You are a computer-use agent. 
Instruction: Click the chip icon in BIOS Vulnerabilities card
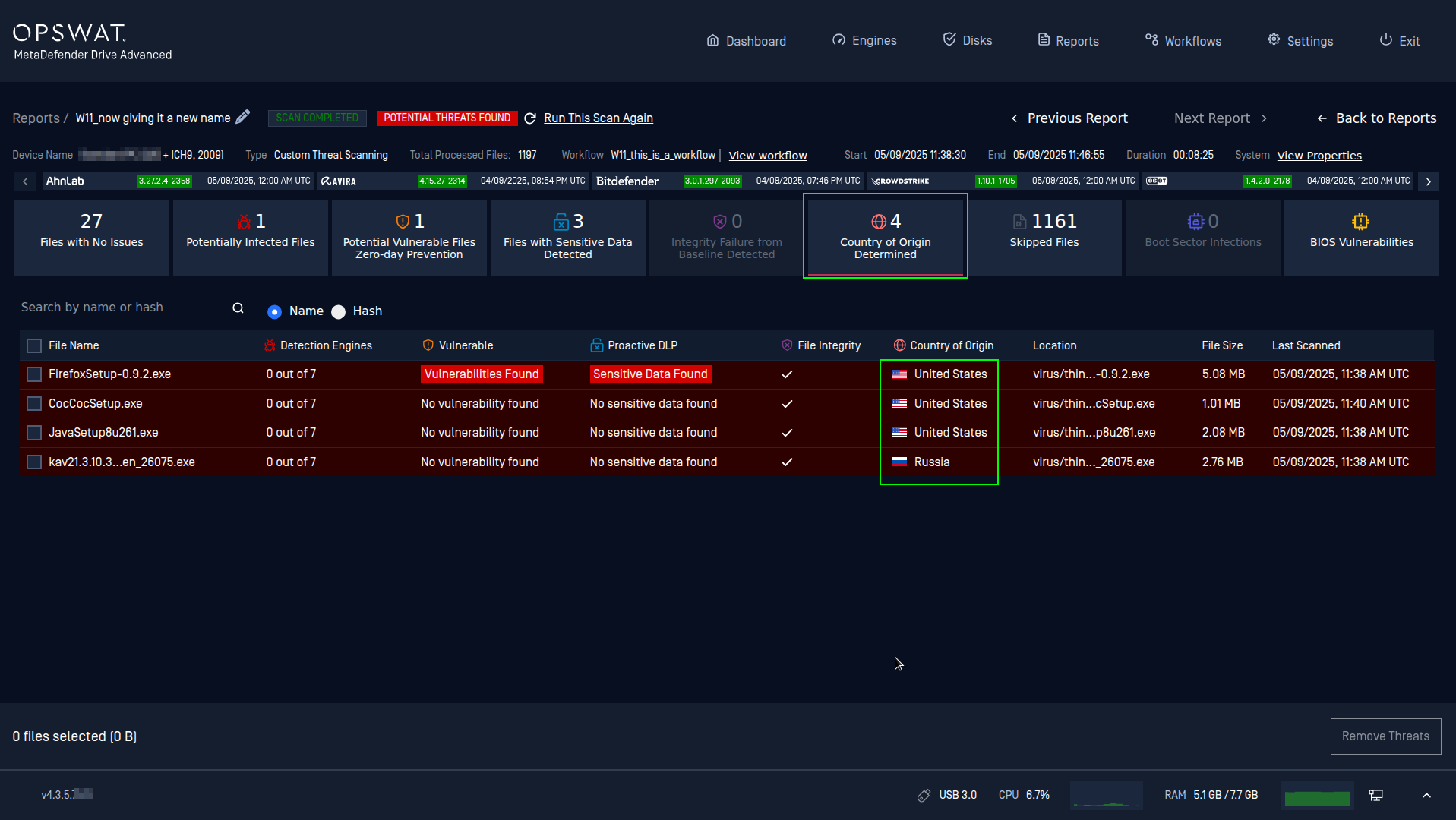coord(1360,222)
